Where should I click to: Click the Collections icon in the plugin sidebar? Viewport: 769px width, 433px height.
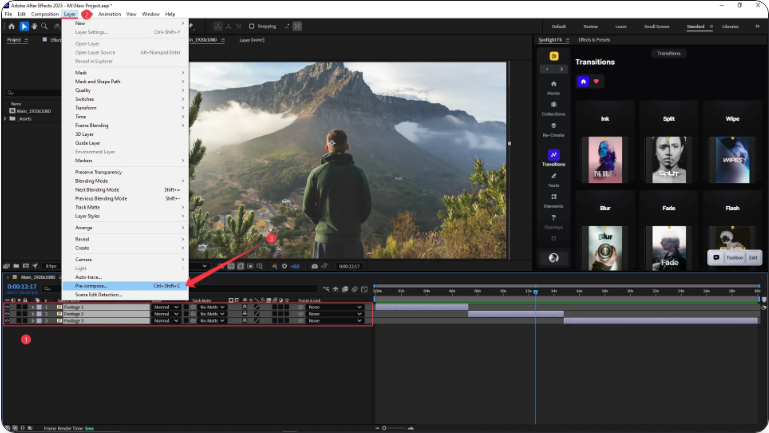[x=553, y=104]
